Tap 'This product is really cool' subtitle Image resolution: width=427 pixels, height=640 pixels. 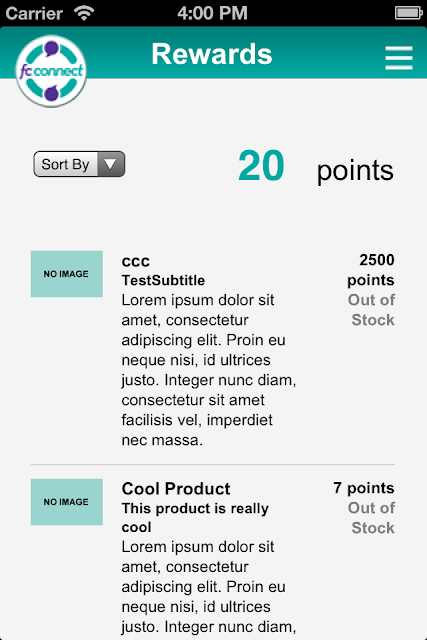195,518
